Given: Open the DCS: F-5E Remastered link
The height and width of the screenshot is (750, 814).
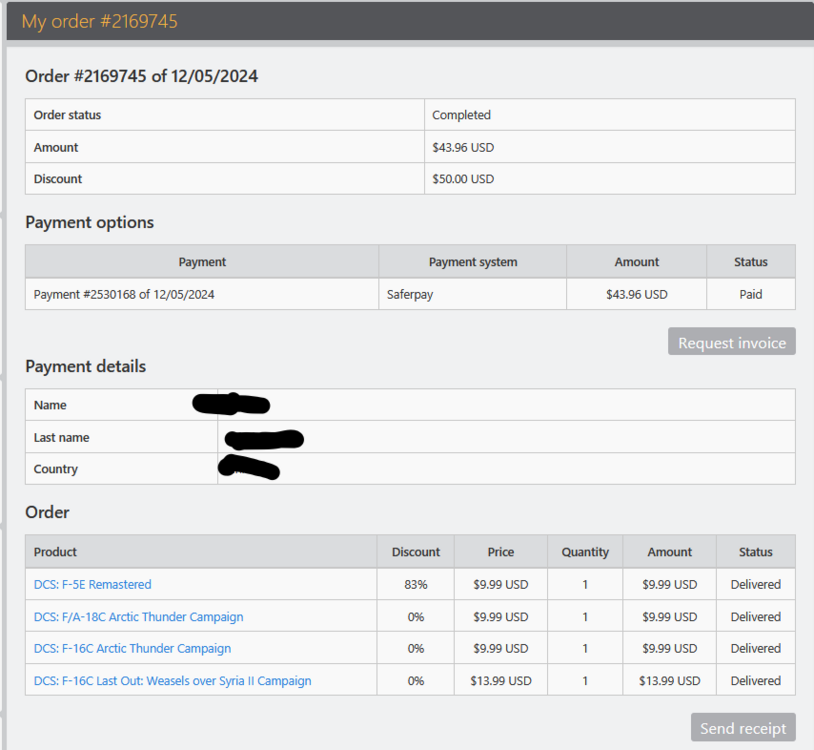Looking at the screenshot, I should (92, 584).
